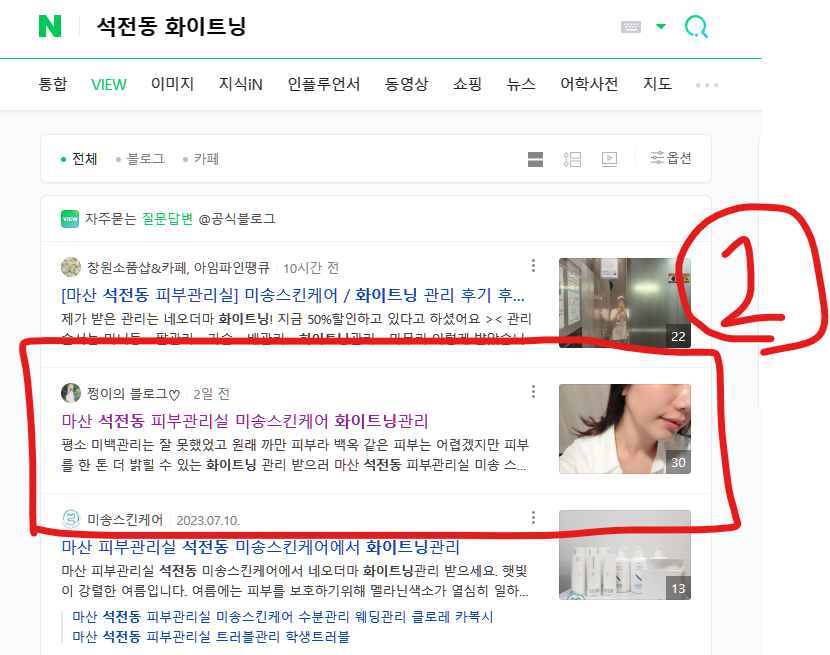Switch to the 통합 tab

click(53, 84)
